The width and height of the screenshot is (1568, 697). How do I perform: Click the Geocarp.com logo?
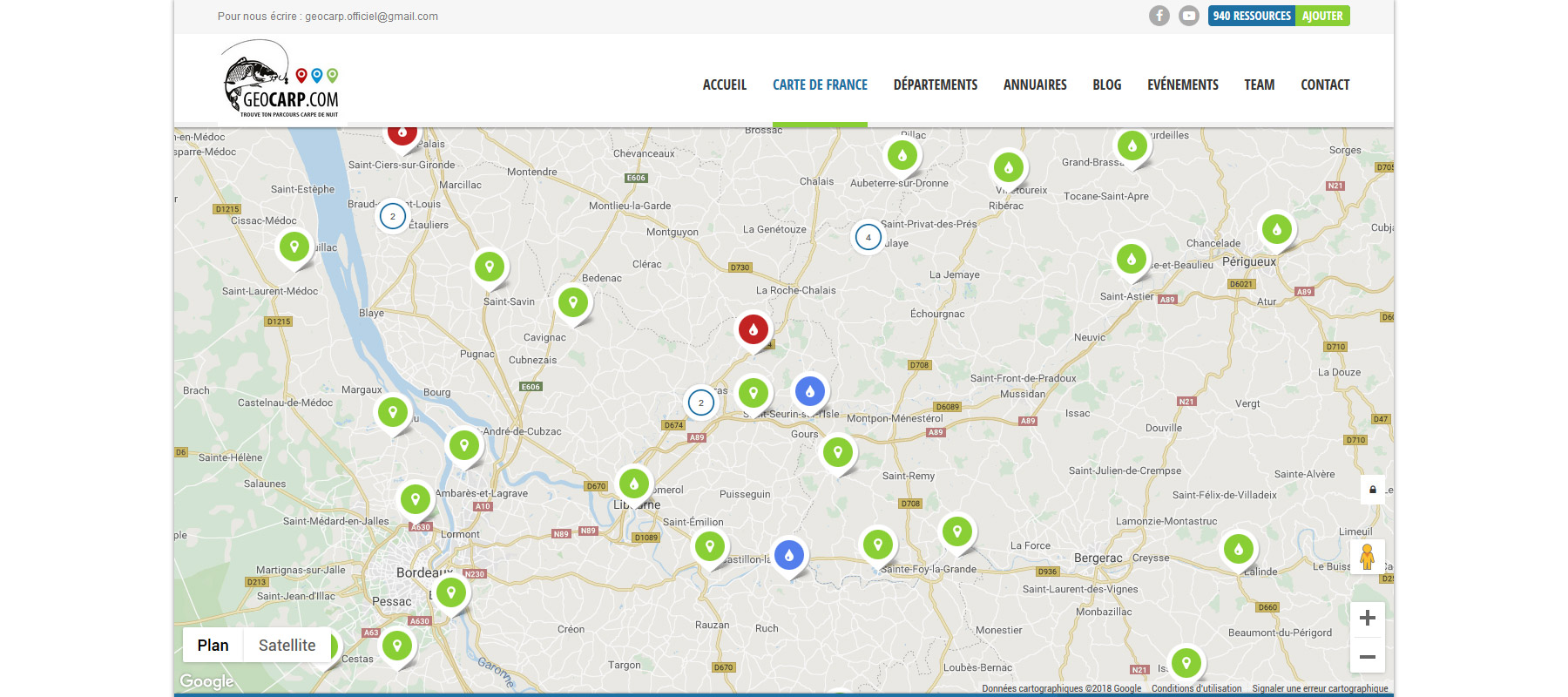click(280, 79)
